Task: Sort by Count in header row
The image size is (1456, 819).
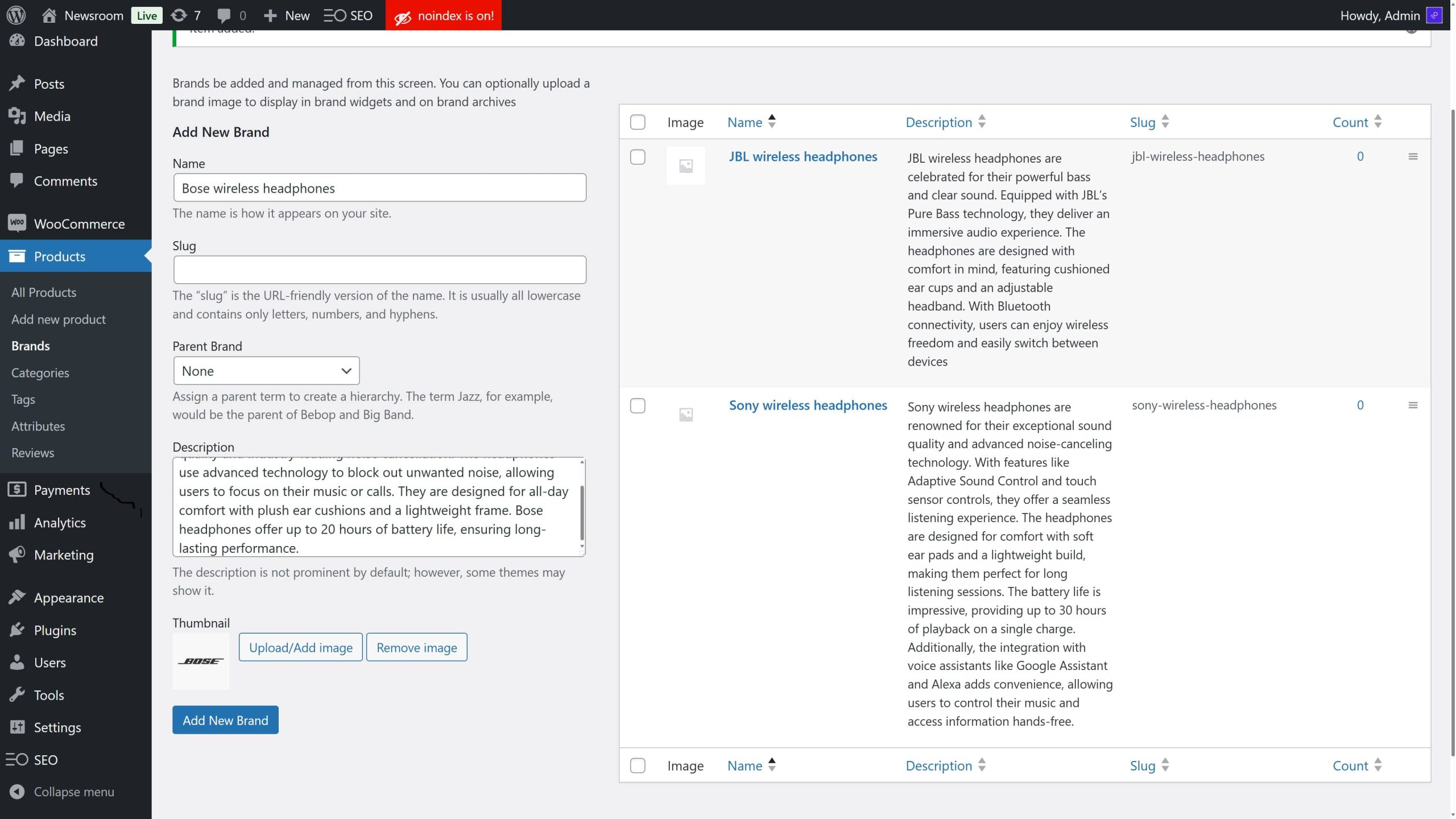Action: click(1357, 122)
